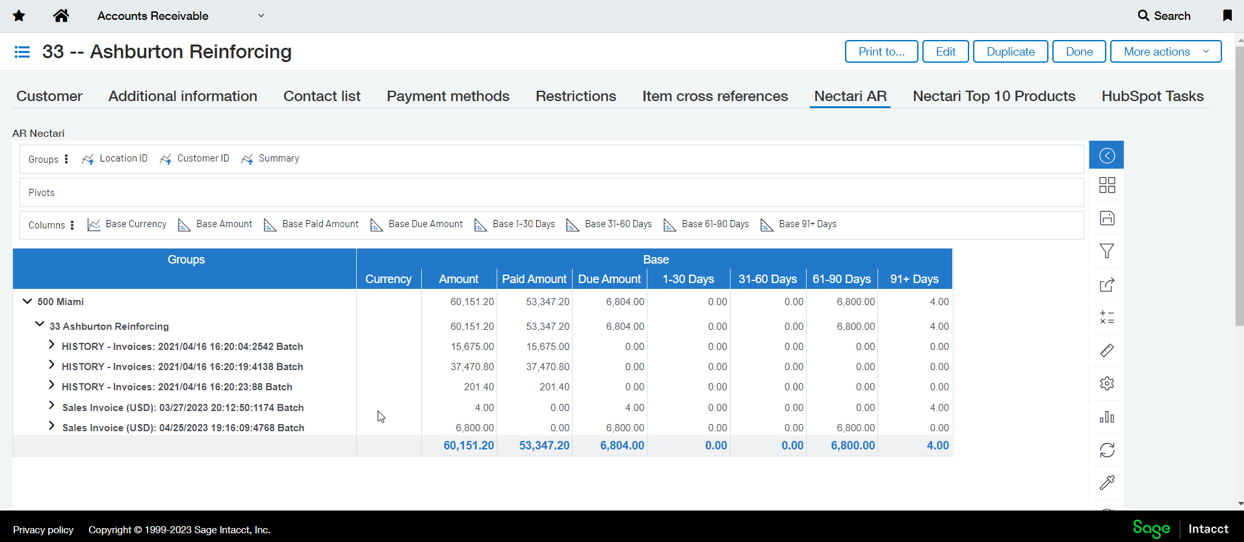Click the Base 31-60 Days column chip

(609, 225)
